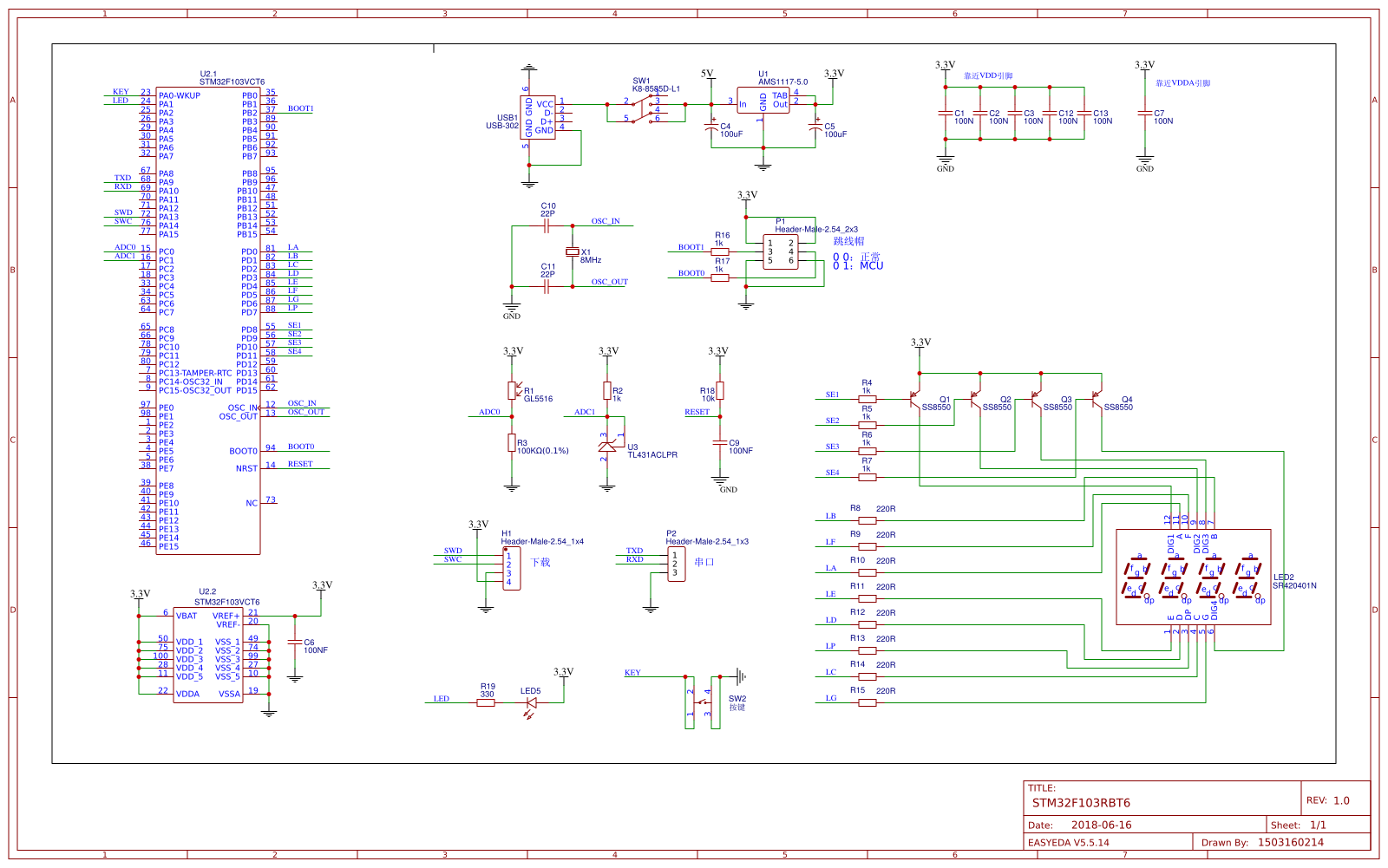This screenshot has width=1388, height=868.
Task: Select the R1 GL5516 photoresistor symbol
Action: coord(512,390)
